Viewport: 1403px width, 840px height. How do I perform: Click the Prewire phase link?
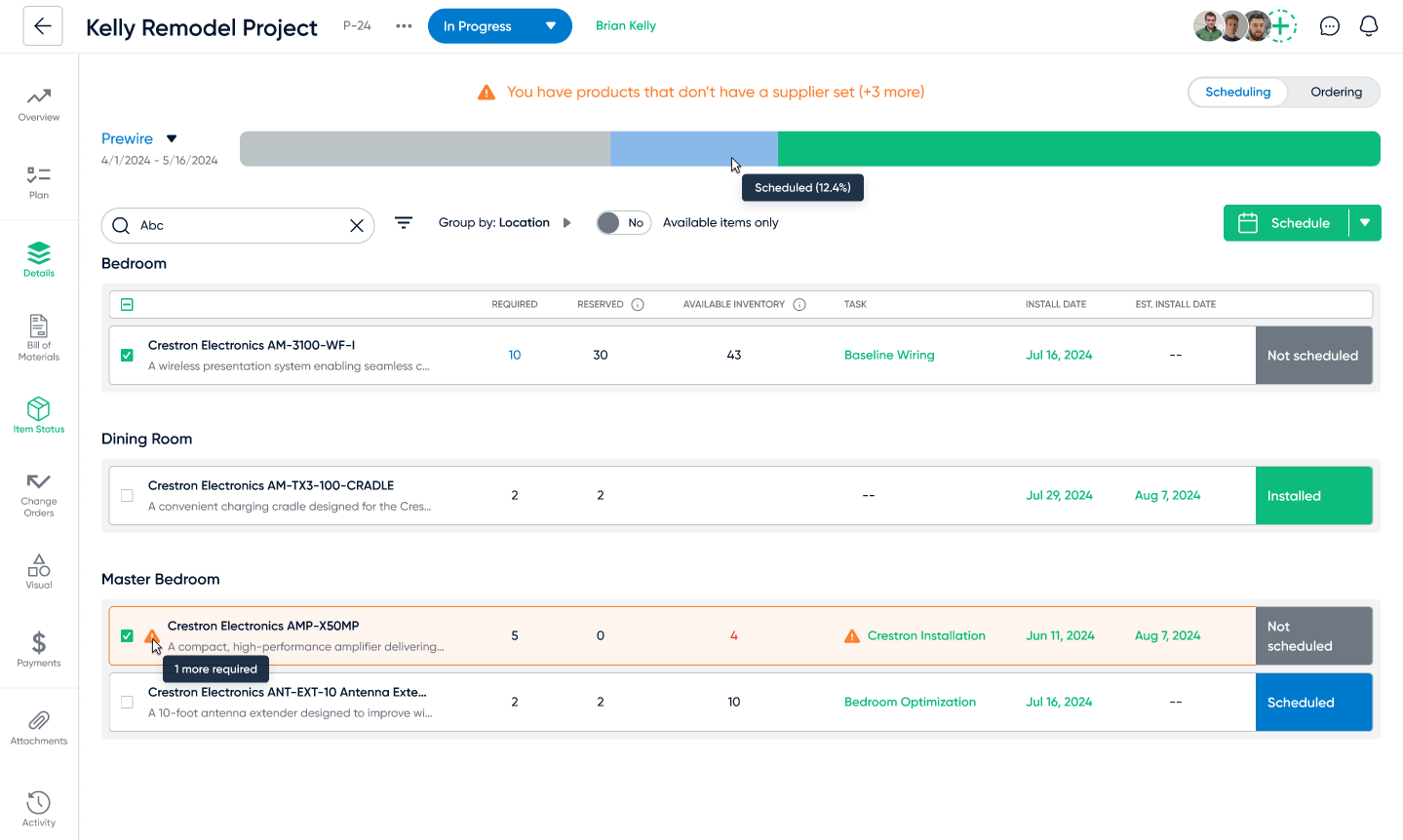tap(127, 138)
